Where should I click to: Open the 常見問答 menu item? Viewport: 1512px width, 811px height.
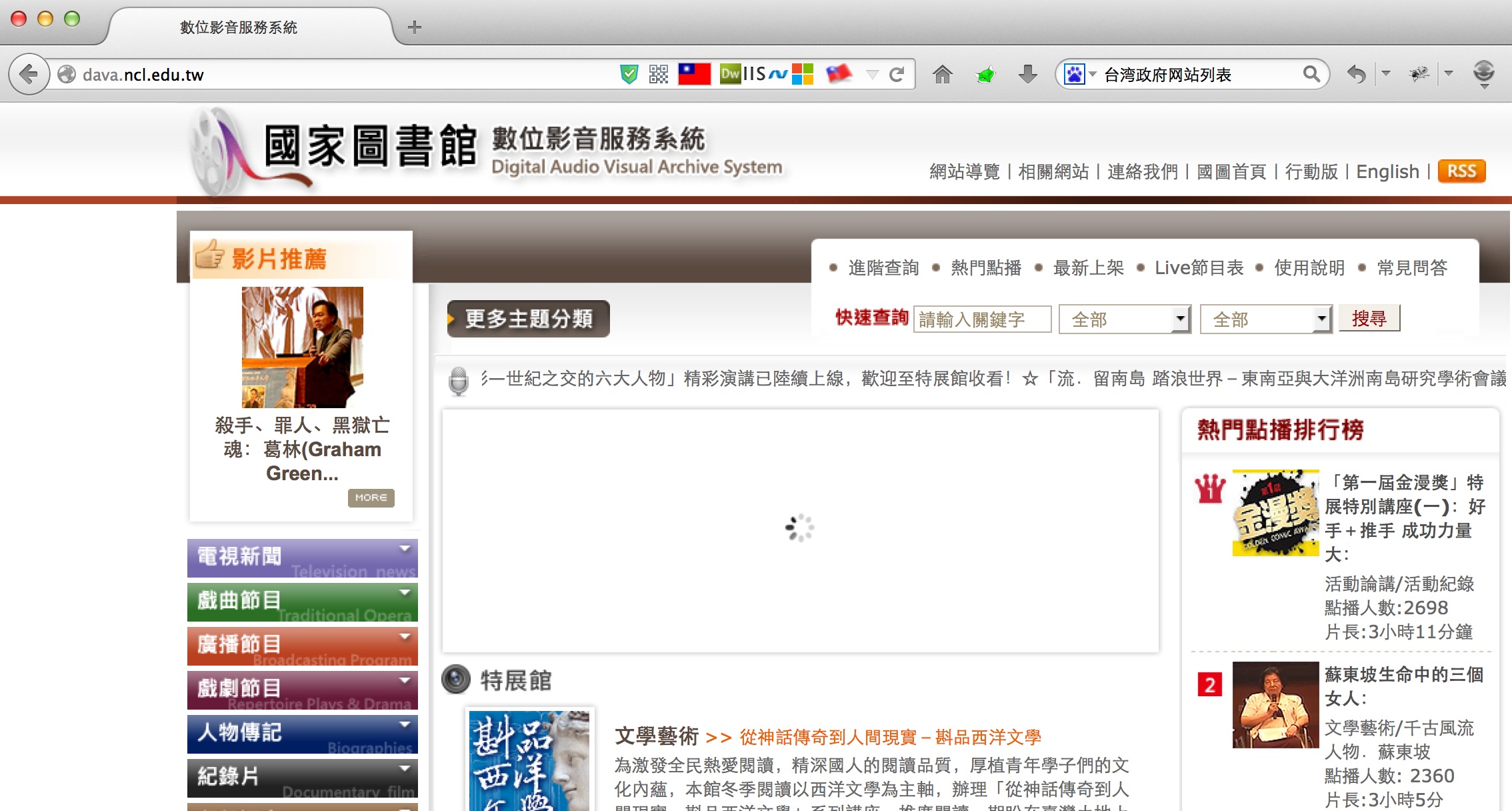click(x=1412, y=267)
